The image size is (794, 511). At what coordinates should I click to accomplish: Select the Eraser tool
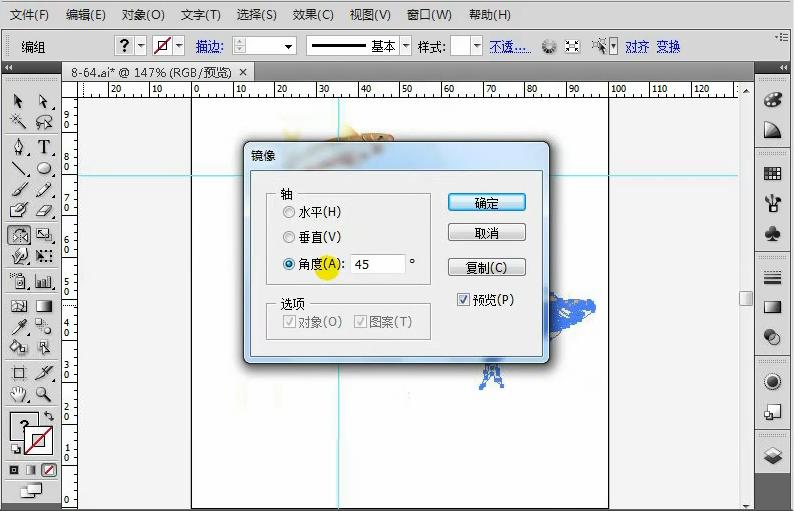pyautogui.click(x=44, y=210)
